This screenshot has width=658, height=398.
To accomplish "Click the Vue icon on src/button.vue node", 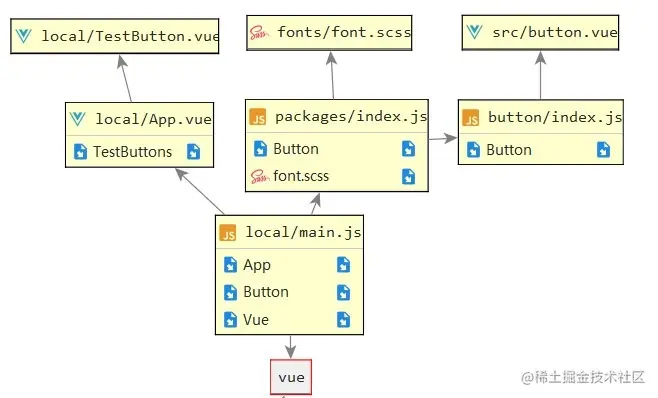I will click(x=474, y=32).
